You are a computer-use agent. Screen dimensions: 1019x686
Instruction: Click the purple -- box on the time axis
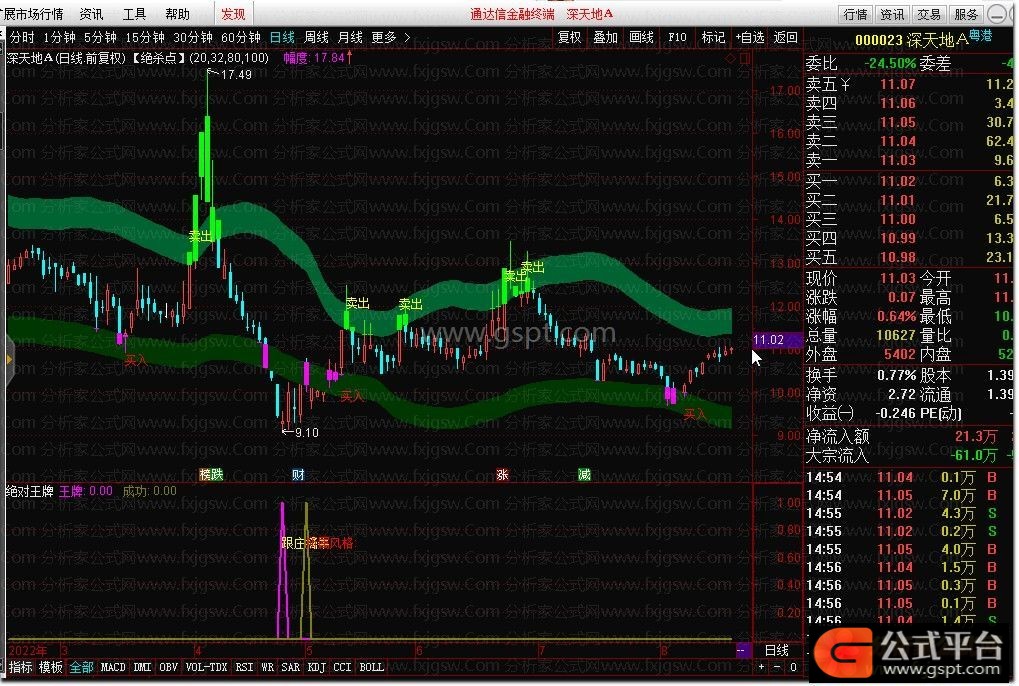(x=742, y=650)
